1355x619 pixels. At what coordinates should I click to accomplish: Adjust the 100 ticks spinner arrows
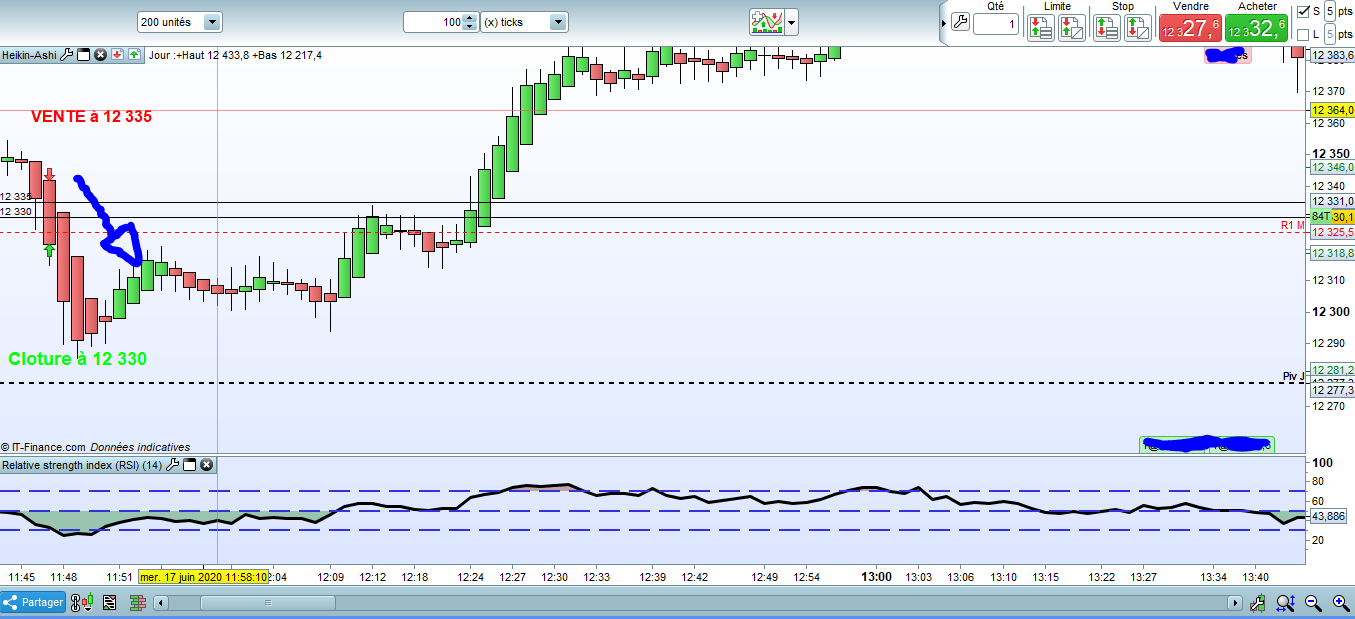(470, 22)
